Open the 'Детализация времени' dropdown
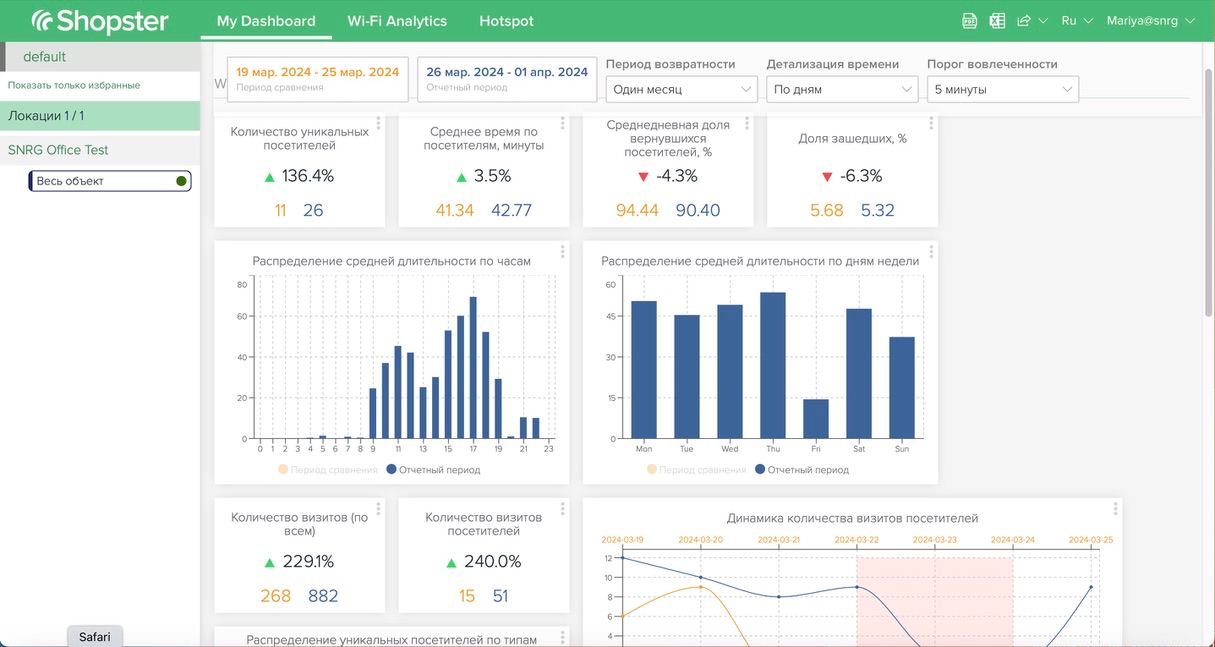Viewport: 1215px width, 647px height. click(842, 90)
